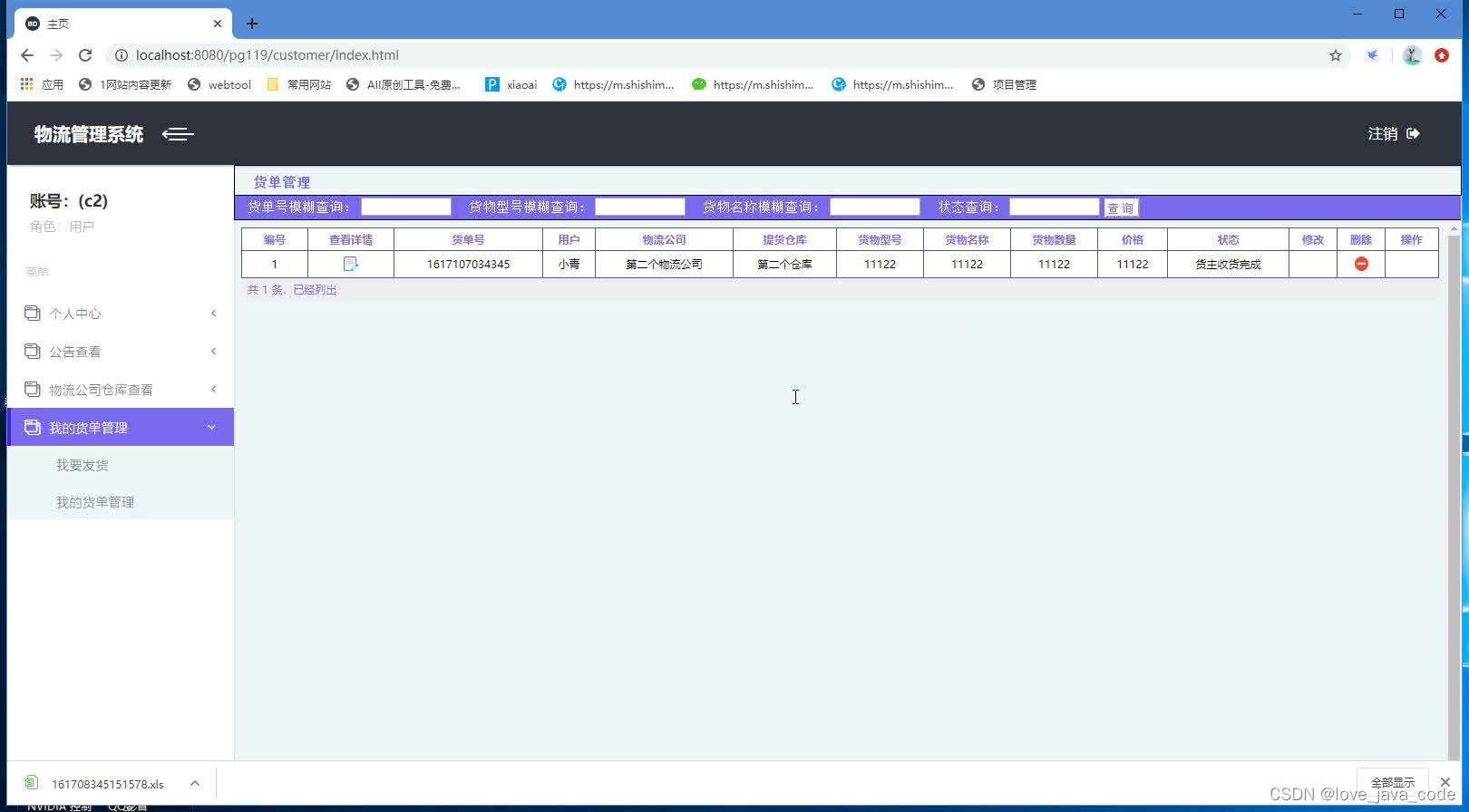Click the red delete icon in row 1

click(x=1361, y=264)
